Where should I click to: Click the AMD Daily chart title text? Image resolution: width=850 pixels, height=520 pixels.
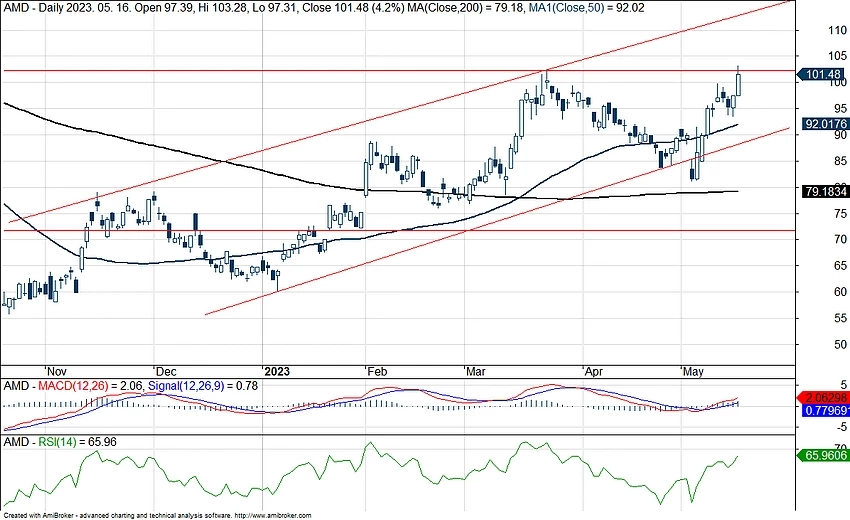(34, 8)
